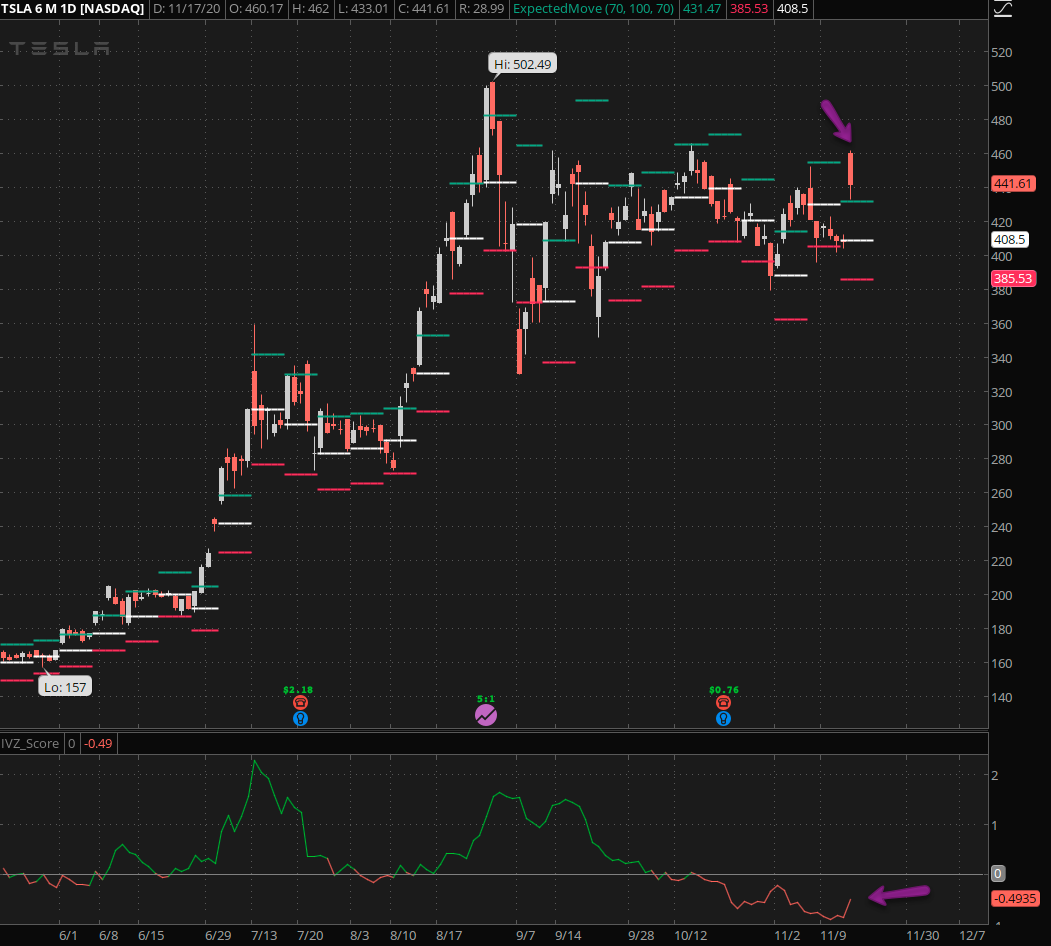The height and width of the screenshot is (946, 1051).
Task: Click the 7/13 date on time axis
Action: pos(264,935)
